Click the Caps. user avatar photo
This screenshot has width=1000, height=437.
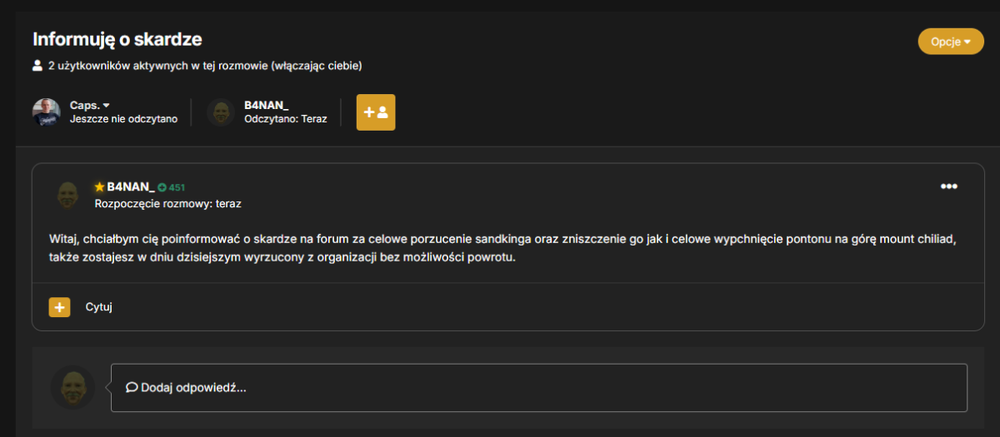(x=47, y=112)
